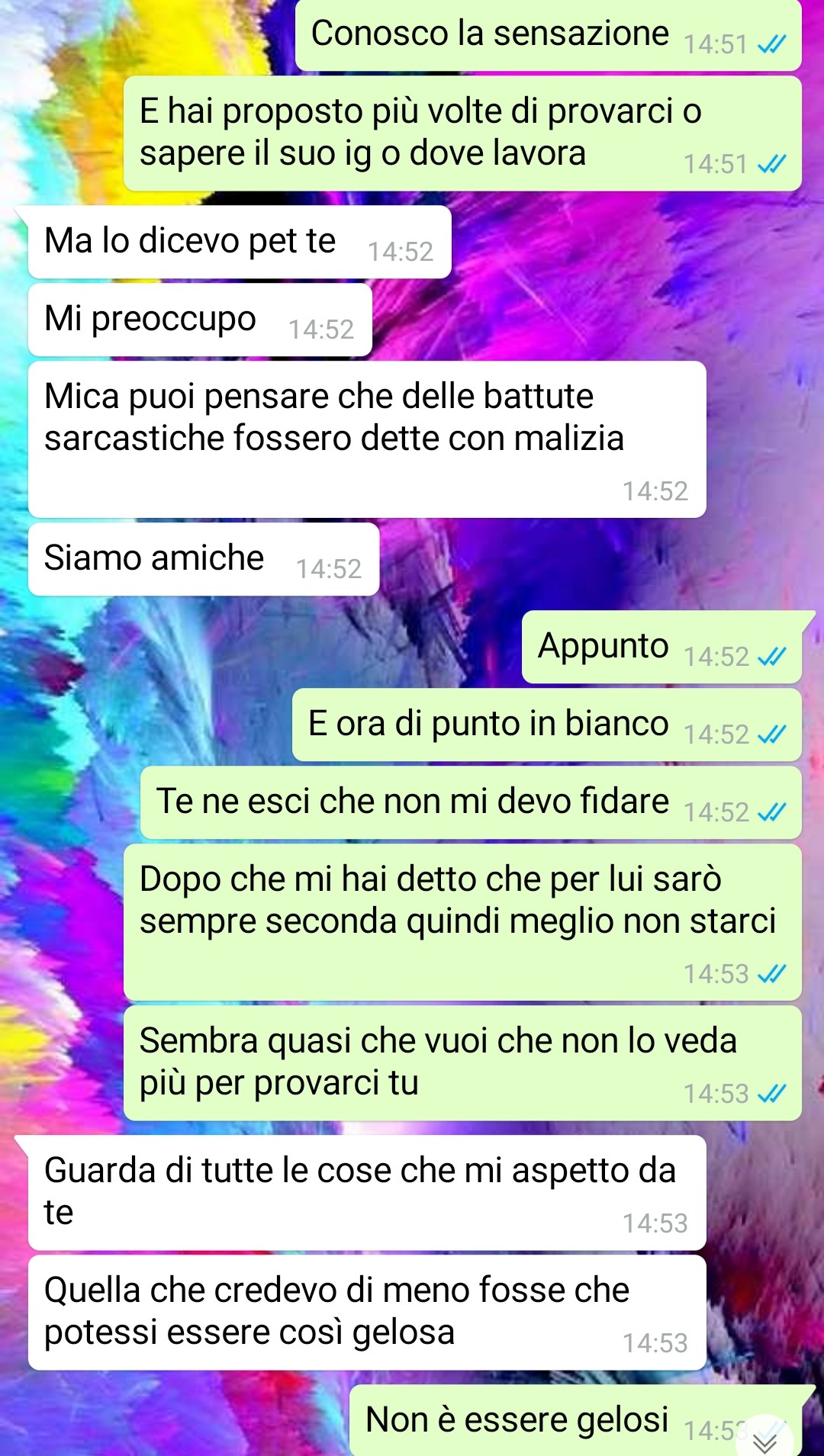Tap the read ticks on 'E ora di punto in bianco'
The height and width of the screenshot is (1456, 824).
point(771,734)
